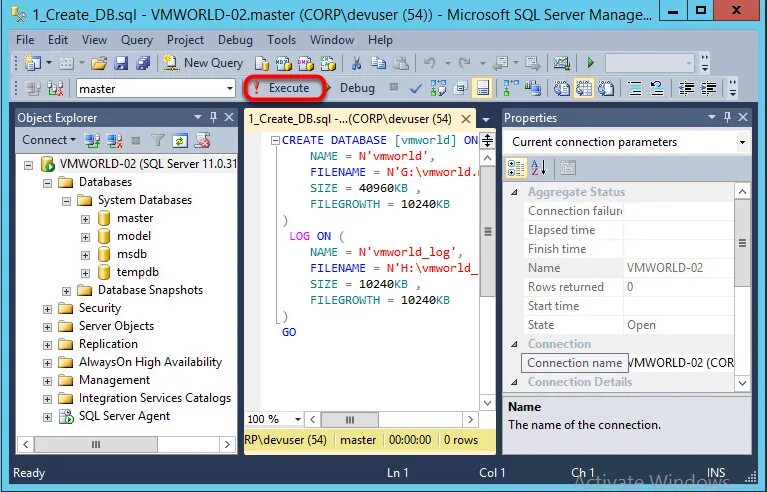This screenshot has height=492, width=767.
Task: Click the query editor vertical scrollbar thumb
Action: pyautogui.click(x=488, y=231)
